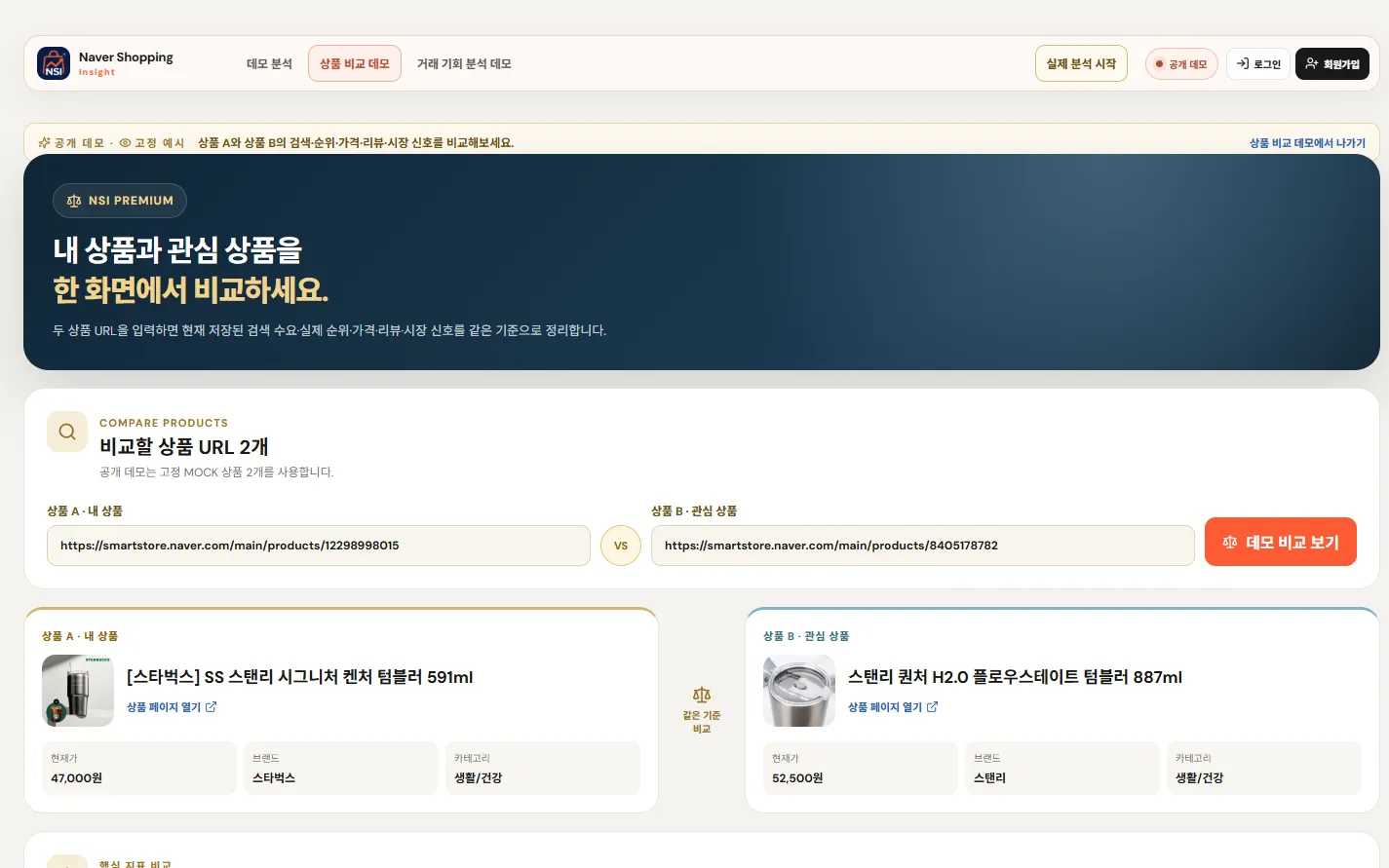The height and width of the screenshot is (868, 1389).
Task: Click the balance scale 같은 기준 비교 icon
Action: point(702,695)
